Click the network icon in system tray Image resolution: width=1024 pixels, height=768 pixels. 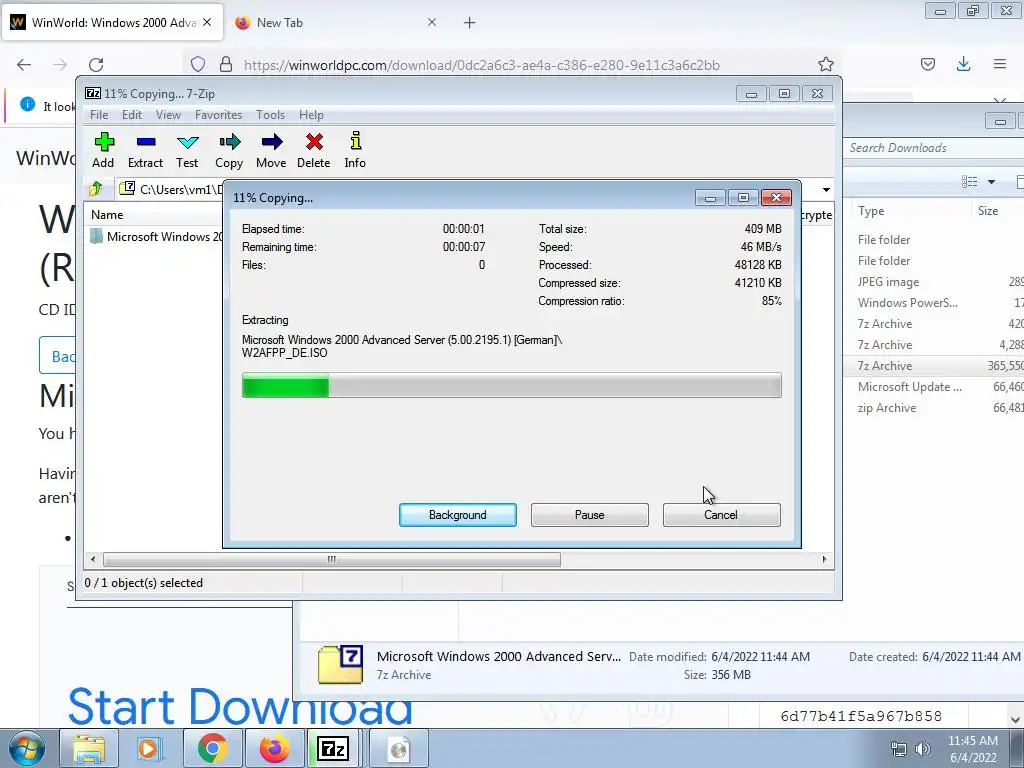[899, 749]
